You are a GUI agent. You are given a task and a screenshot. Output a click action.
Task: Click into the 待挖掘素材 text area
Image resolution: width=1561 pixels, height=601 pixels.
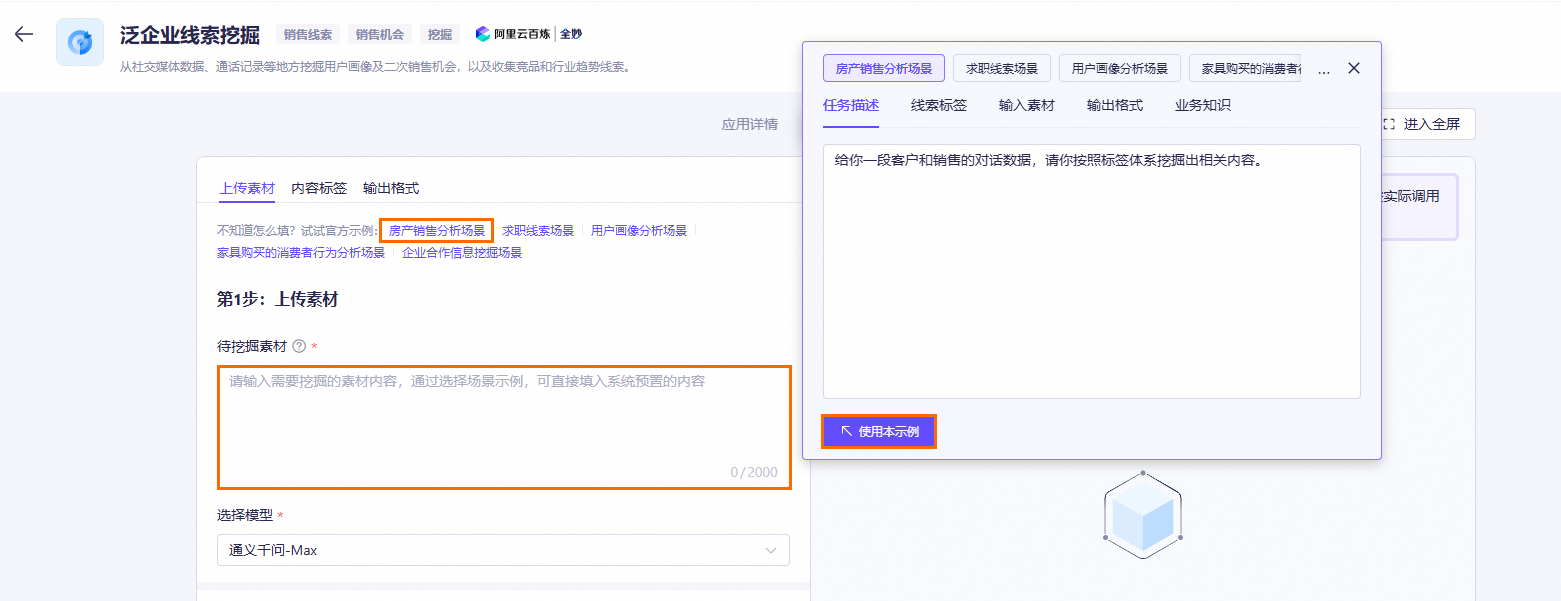pyautogui.click(x=505, y=427)
